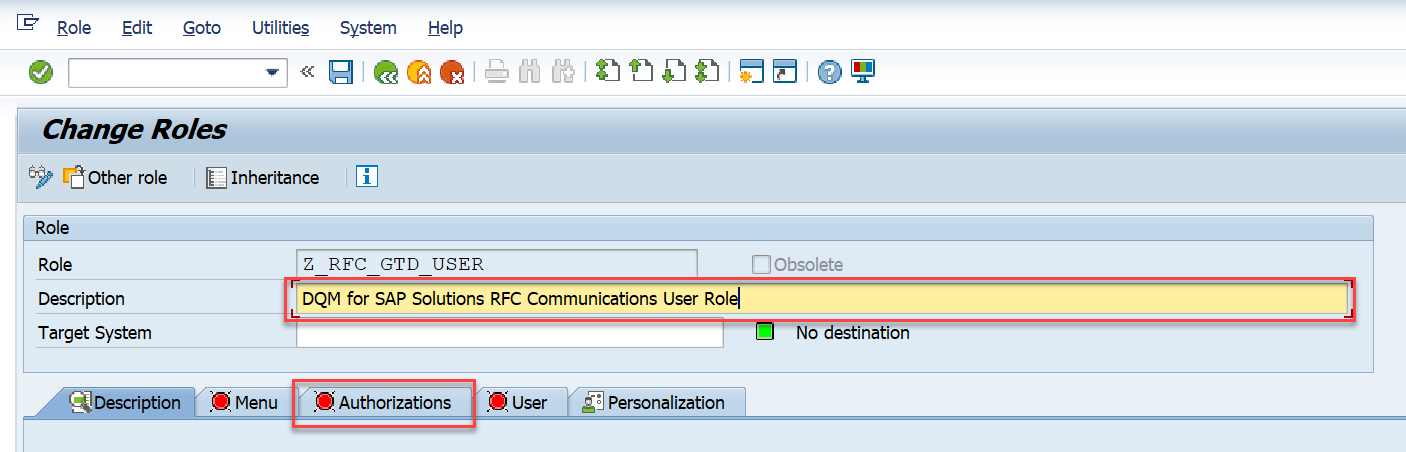
Task: Open the Utilities menu
Action: [x=280, y=28]
